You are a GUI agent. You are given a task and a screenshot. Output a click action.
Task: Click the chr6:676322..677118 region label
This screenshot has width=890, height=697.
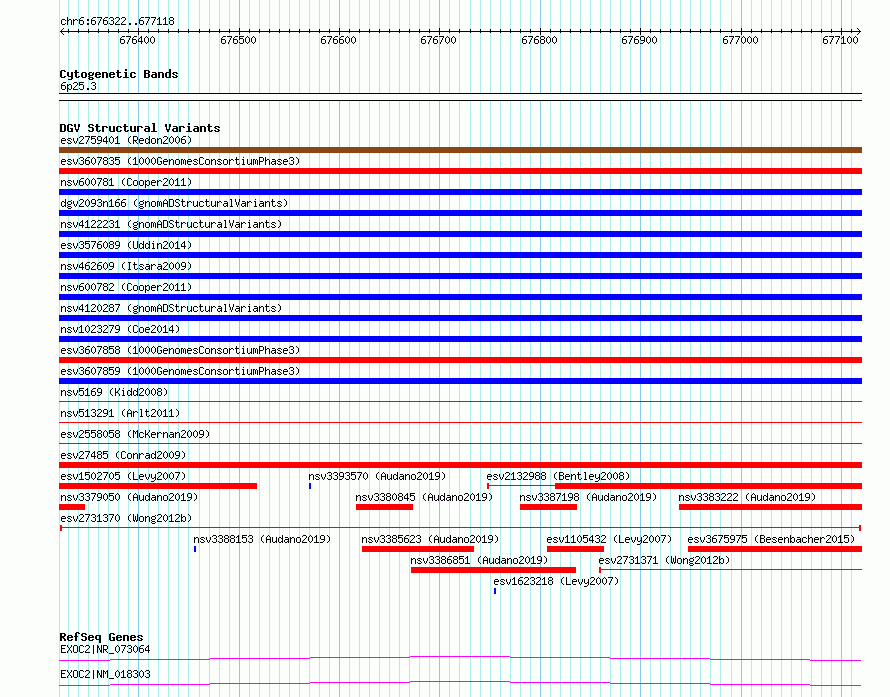click(117, 21)
